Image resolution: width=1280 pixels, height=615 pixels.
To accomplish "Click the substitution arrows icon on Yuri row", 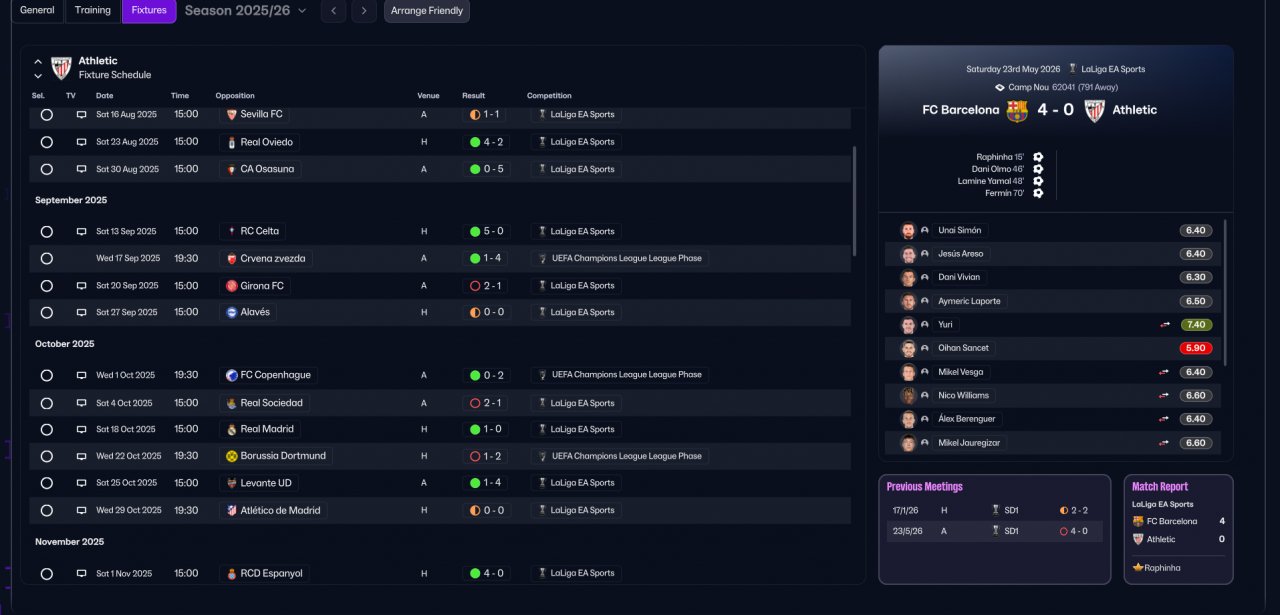I will click(x=1164, y=325).
